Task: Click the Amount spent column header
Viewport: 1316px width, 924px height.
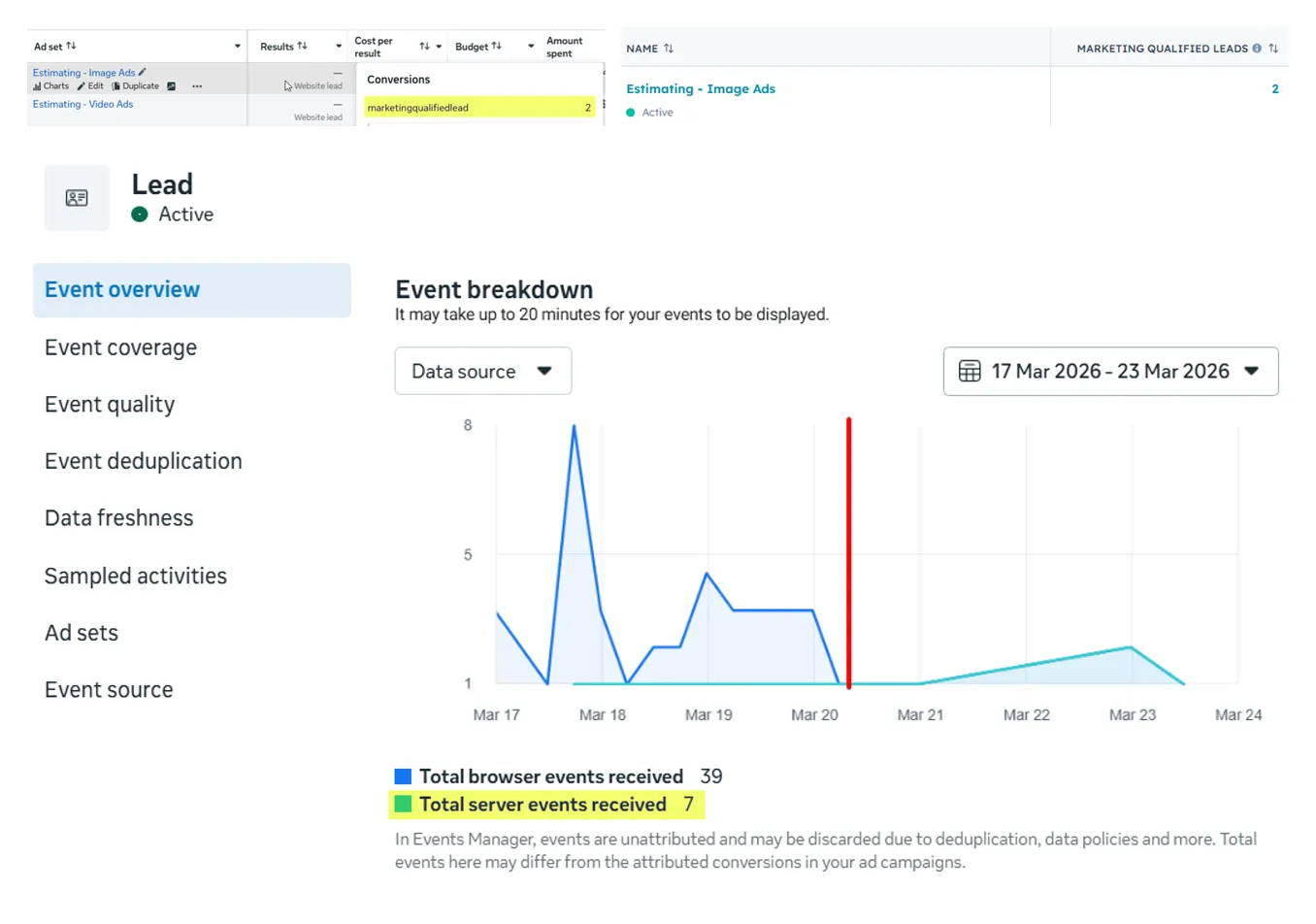Action: (564, 47)
